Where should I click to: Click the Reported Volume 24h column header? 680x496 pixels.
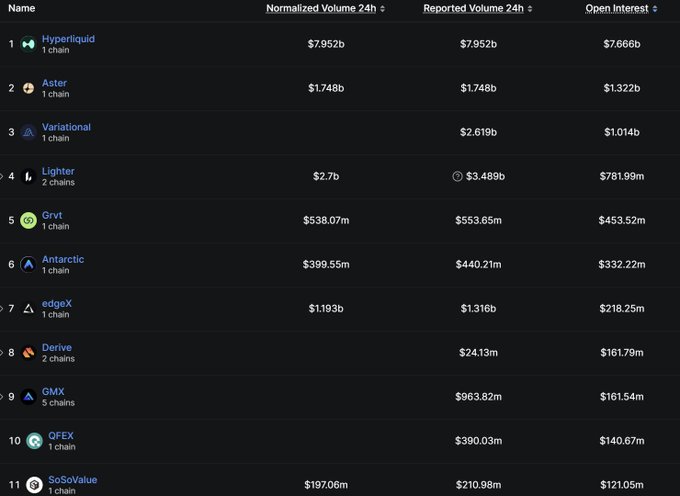pyautogui.click(x=474, y=8)
